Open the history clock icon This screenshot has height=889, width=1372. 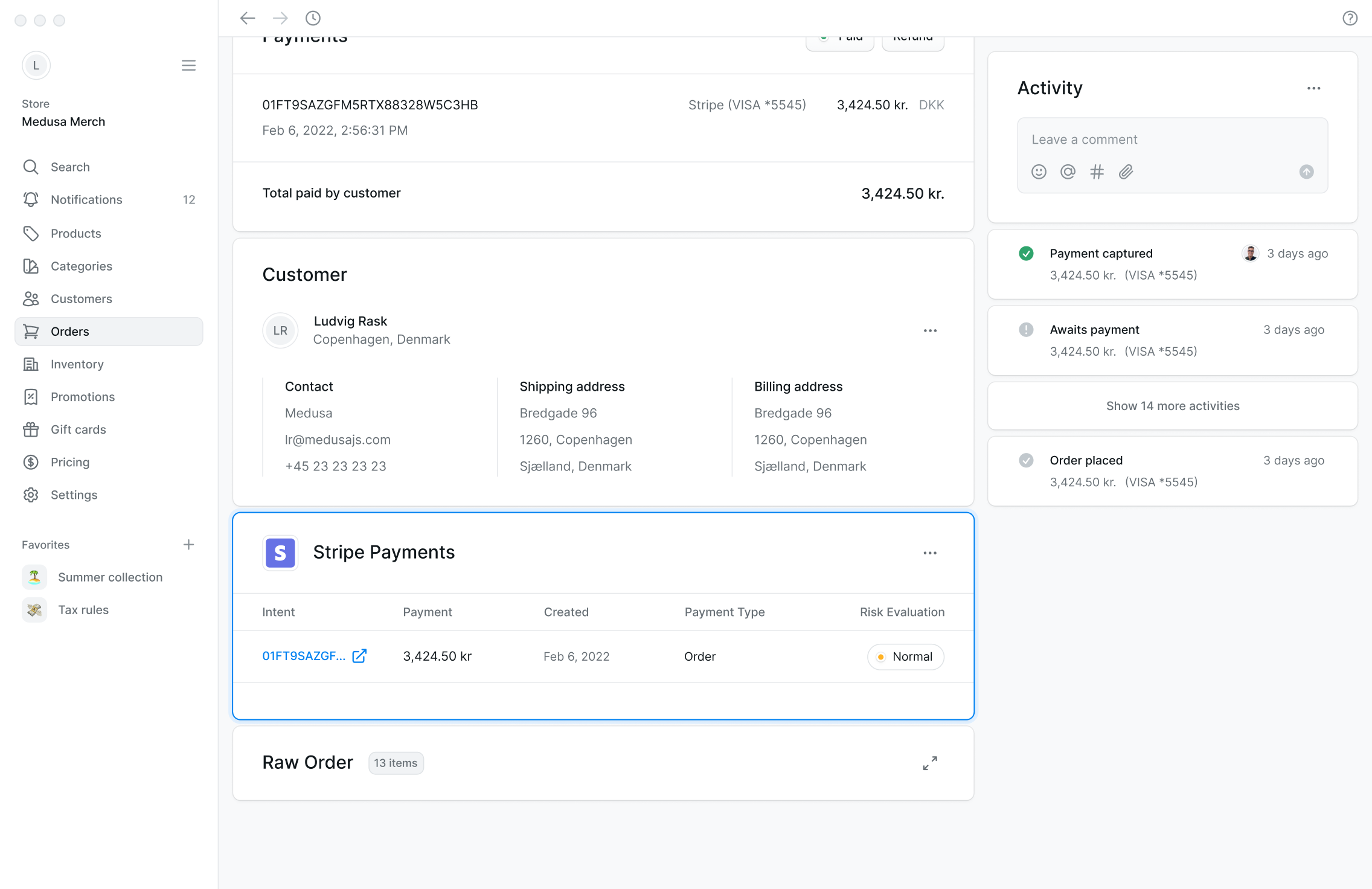(x=313, y=18)
